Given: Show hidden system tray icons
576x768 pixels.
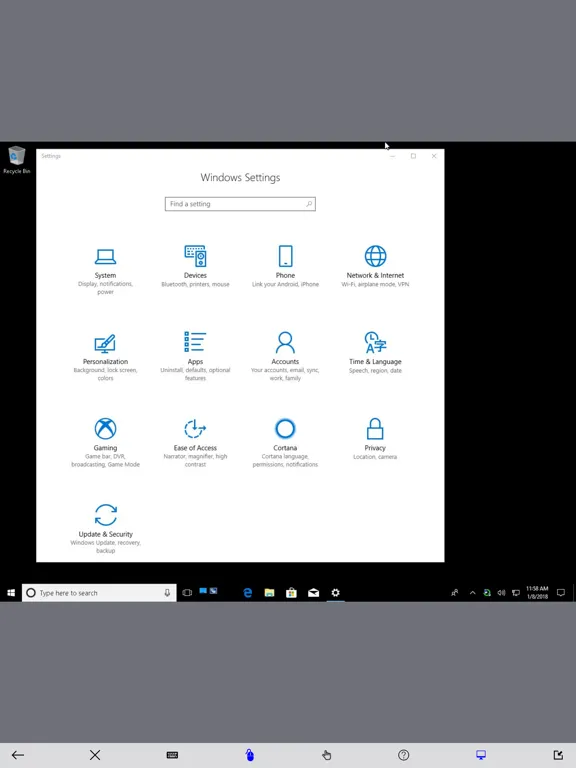Looking at the screenshot, I should click(472, 593).
